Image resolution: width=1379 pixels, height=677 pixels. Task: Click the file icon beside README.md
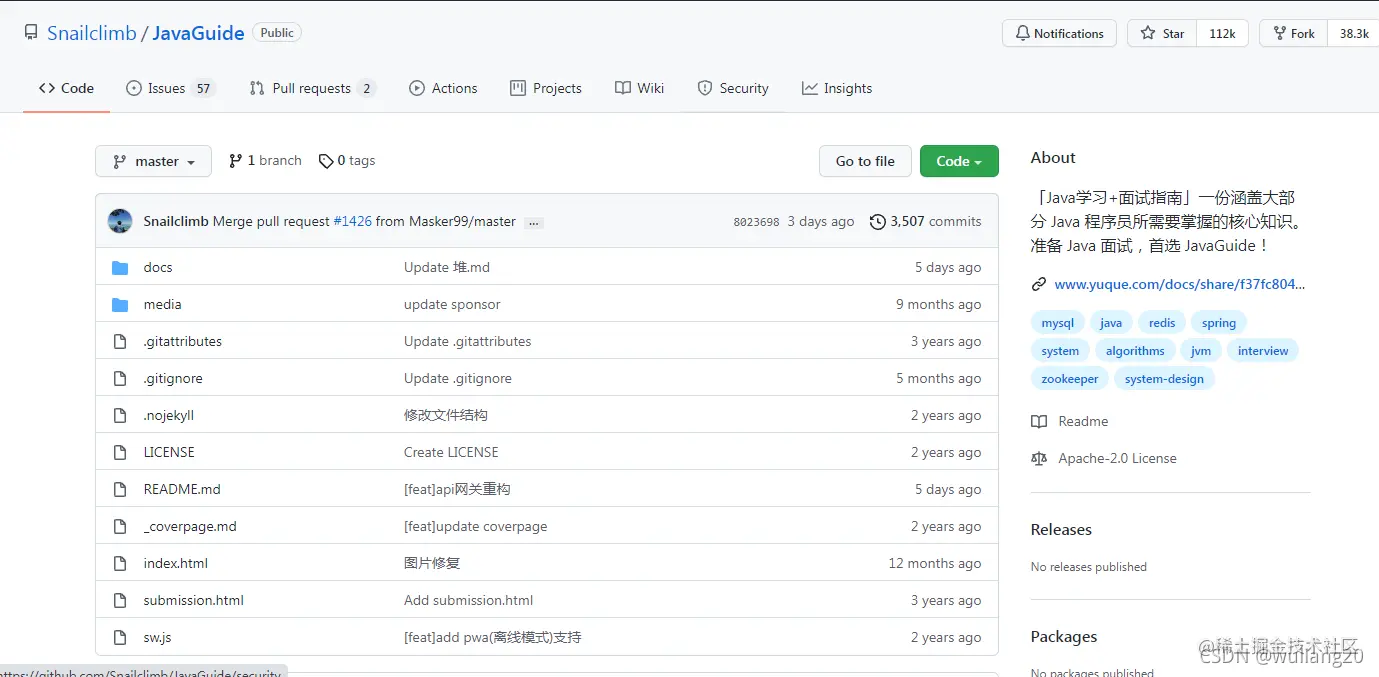120,489
